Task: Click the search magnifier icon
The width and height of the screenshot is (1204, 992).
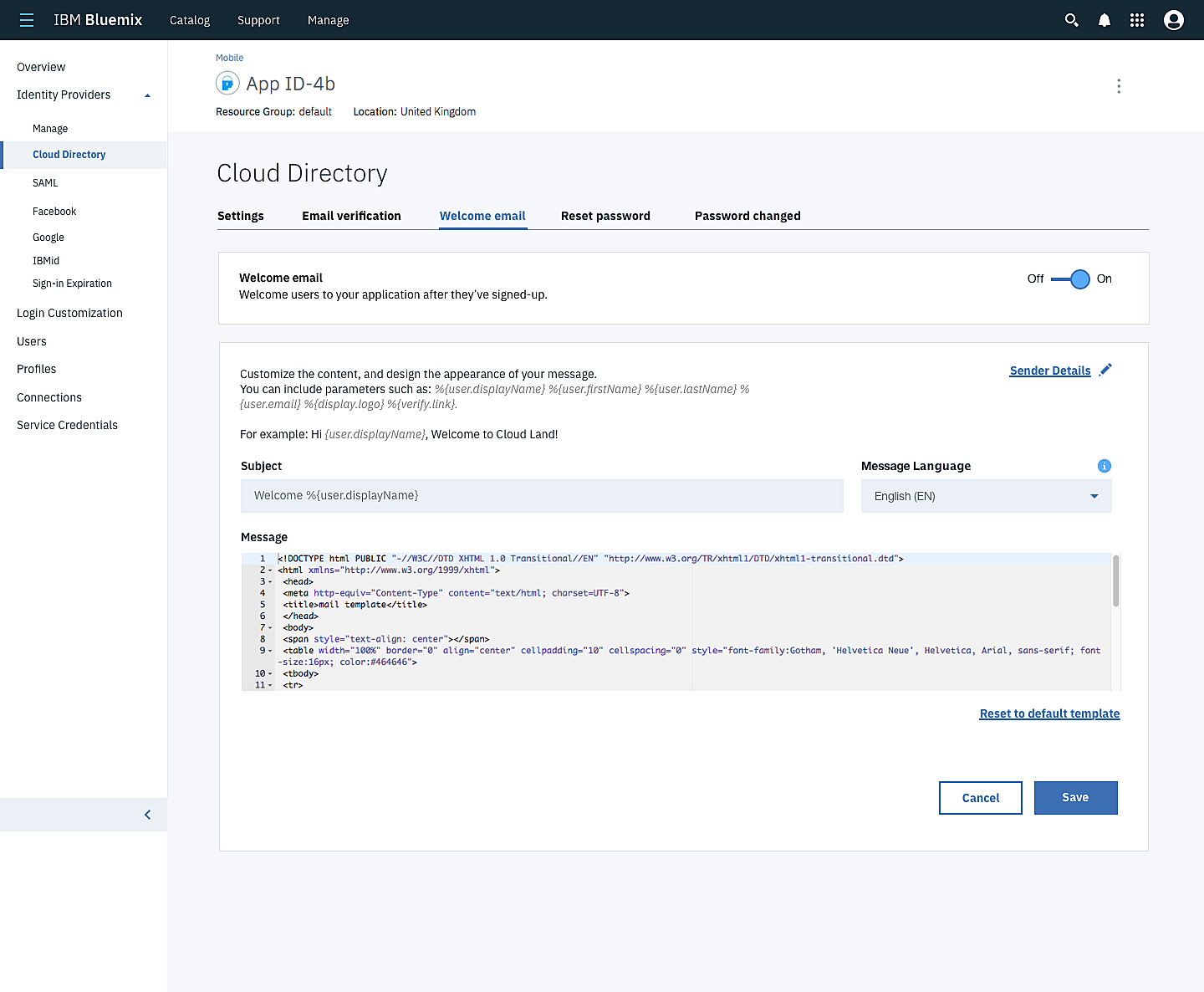Action: pyautogui.click(x=1071, y=20)
